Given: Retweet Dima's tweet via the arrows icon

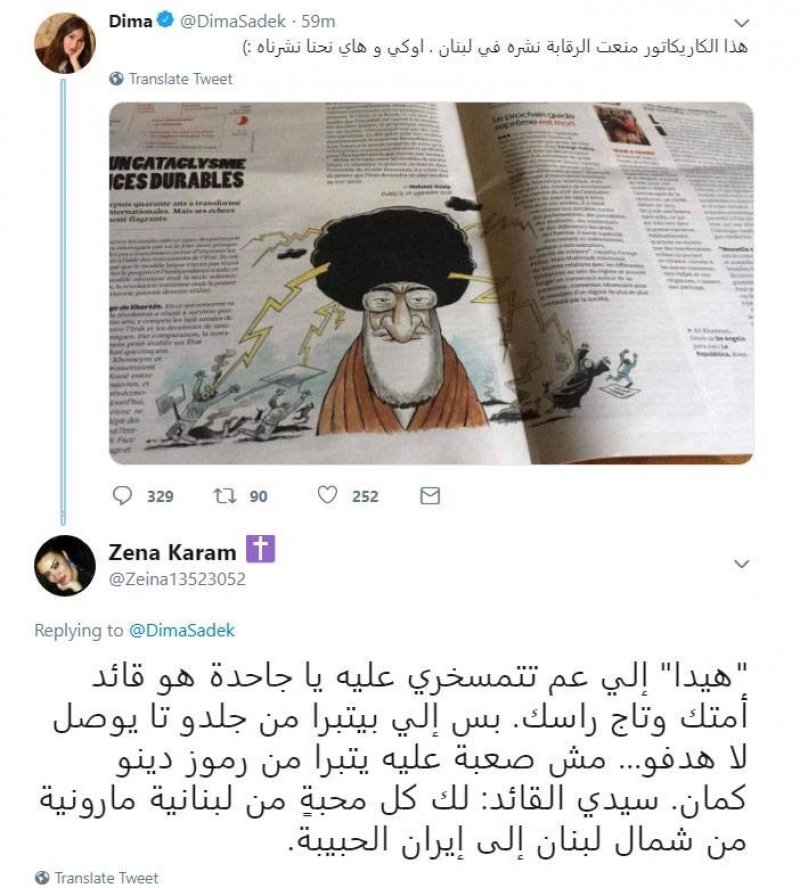Looking at the screenshot, I should 224,496.
